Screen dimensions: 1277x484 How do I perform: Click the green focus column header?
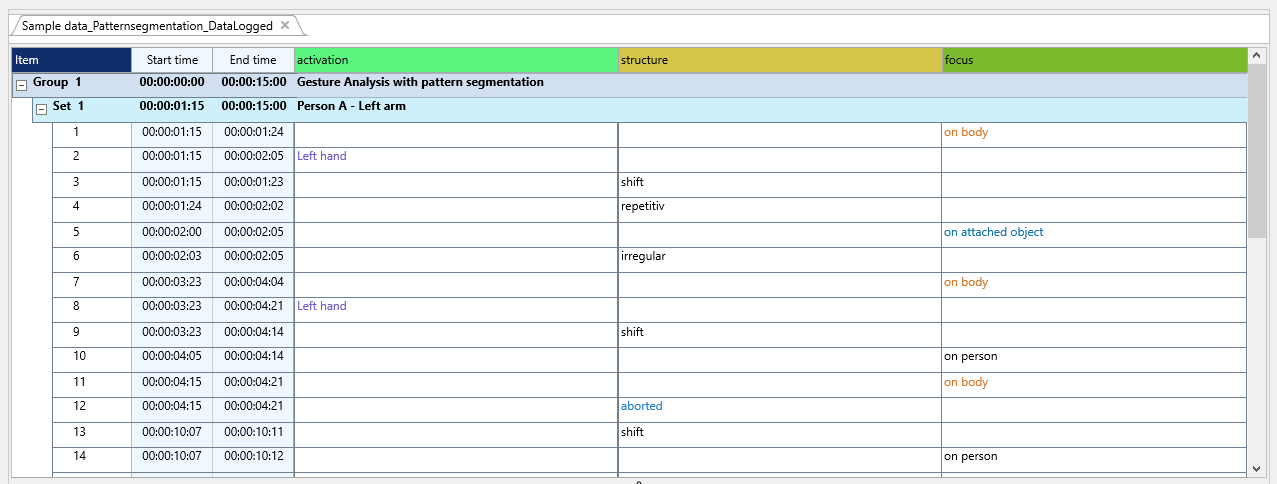pyautogui.click(x=1095, y=60)
